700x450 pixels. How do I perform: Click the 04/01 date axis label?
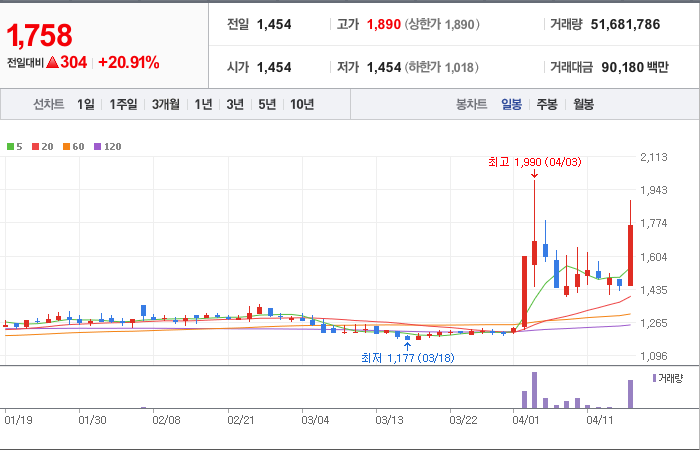[x=525, y=420]
